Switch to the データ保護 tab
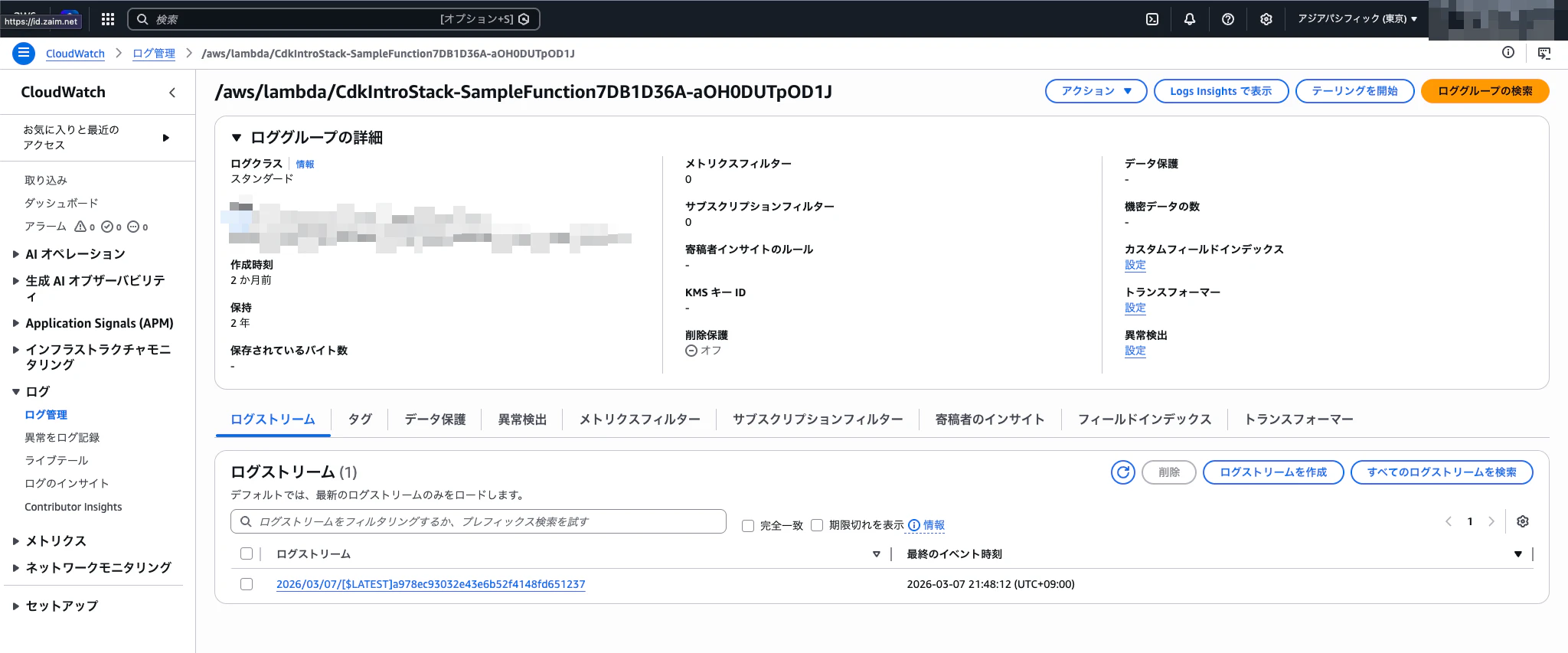Screen dimensions: 1568x653 pyautogui.click(x=435, y=420)
